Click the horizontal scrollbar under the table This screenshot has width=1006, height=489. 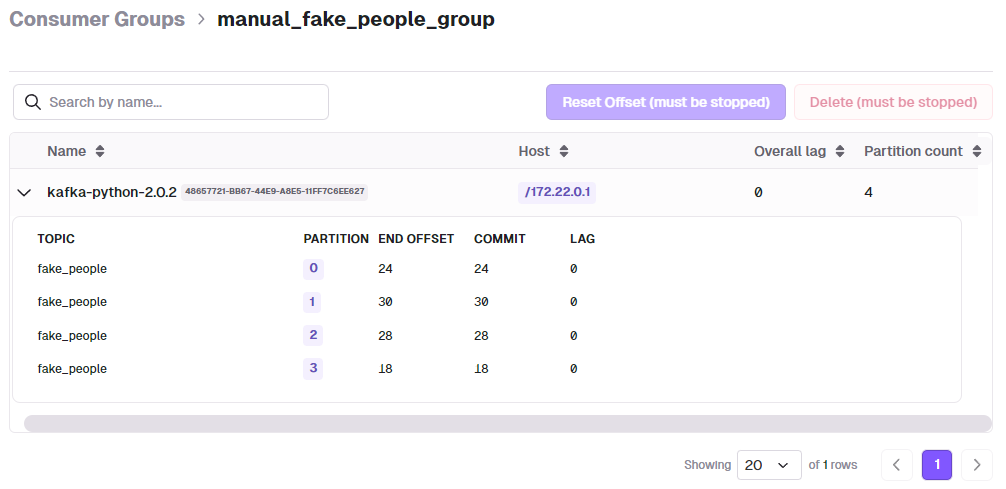pyautogui.click(x=507, y=424)
